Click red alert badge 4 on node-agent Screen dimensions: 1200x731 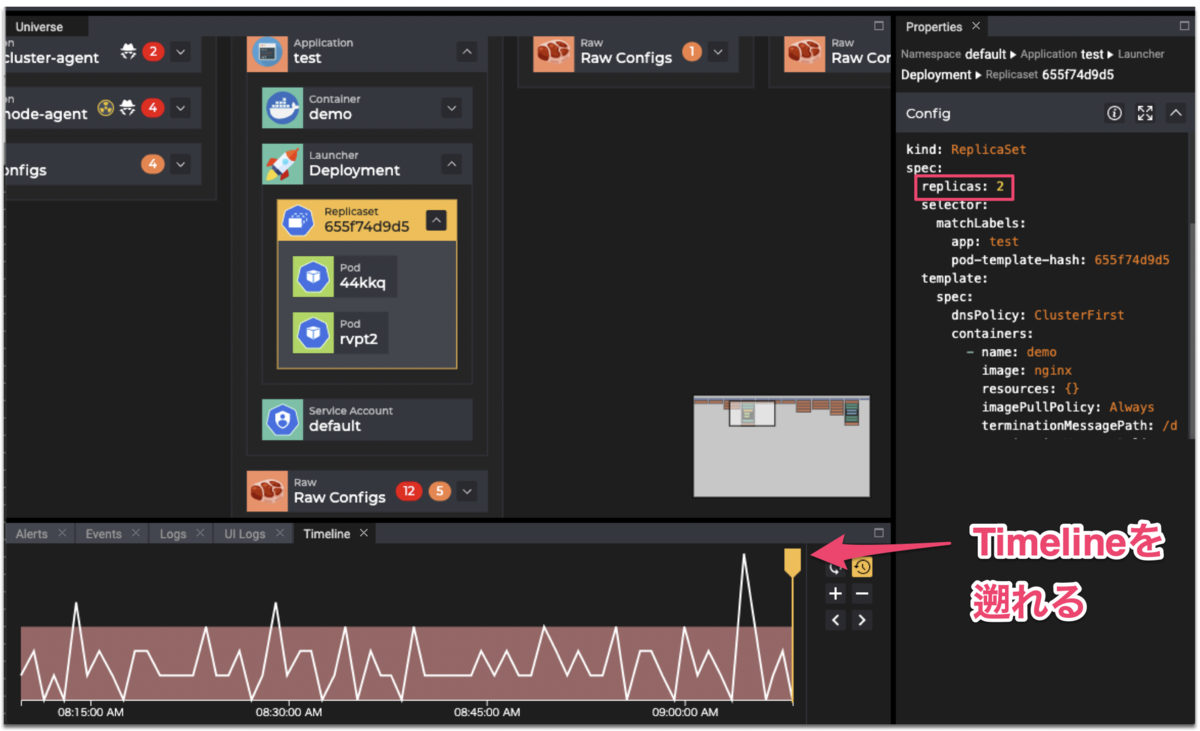[153, 107]
